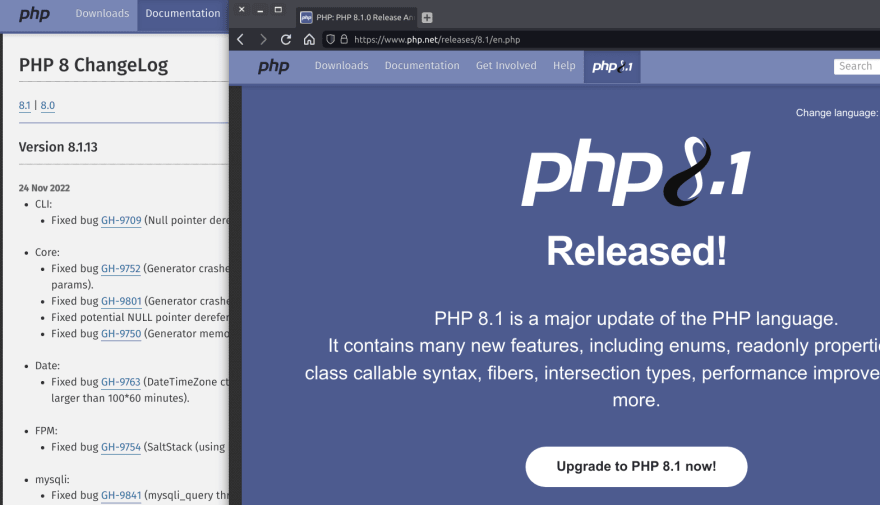The width and height of the screenshot is (880, 505).
Task: Open bug GH-9801 link
Action: 121,301
